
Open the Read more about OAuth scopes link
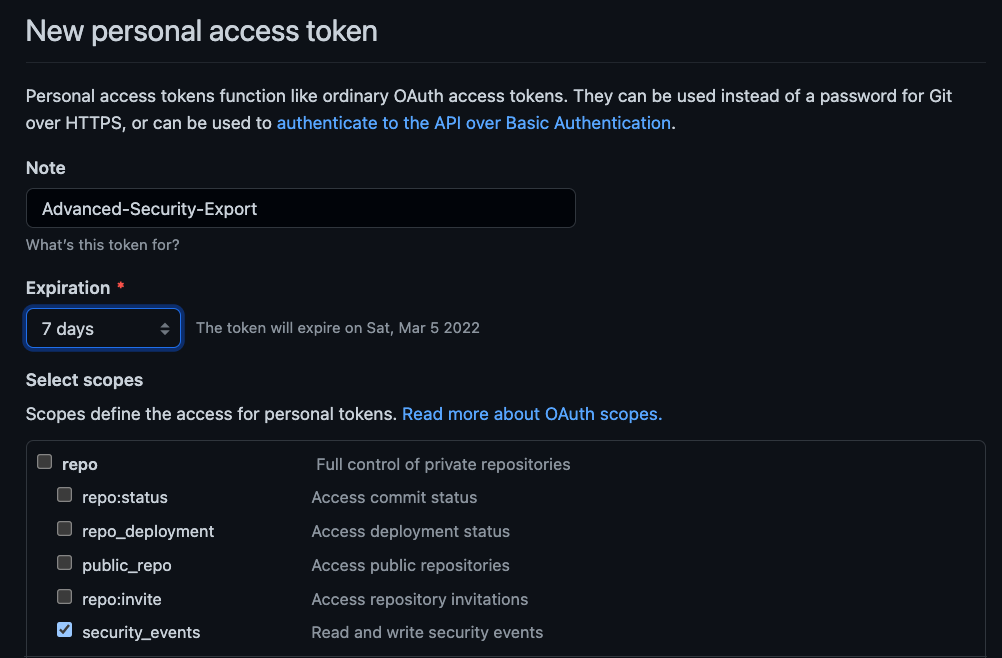tap(531, 413)
